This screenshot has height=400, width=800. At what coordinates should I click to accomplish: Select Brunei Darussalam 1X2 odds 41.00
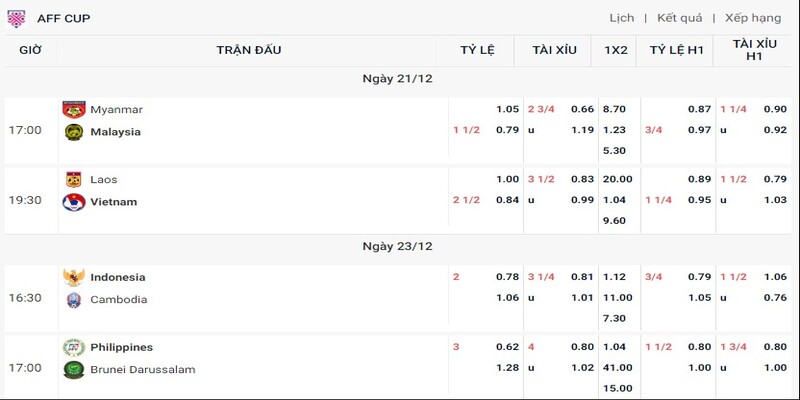(617, 367)
